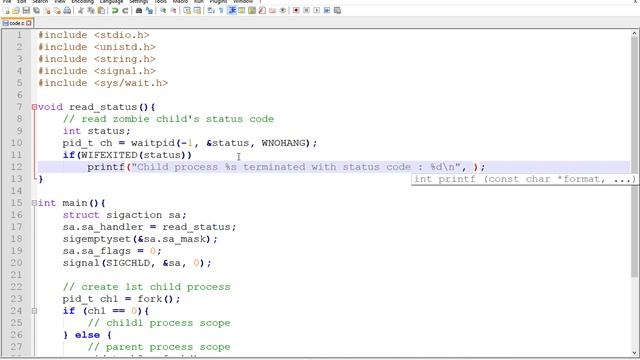Viewport: 640px width, 360px height.
Task: Click the printf calltip tooltip
Action: click(x=524, y=179)
